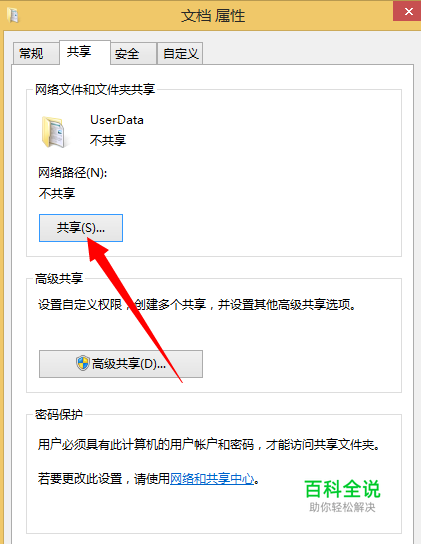Go to the 自定义 tab
The height and width of the screenshot is (544, 421).
[x=180, y=54]
